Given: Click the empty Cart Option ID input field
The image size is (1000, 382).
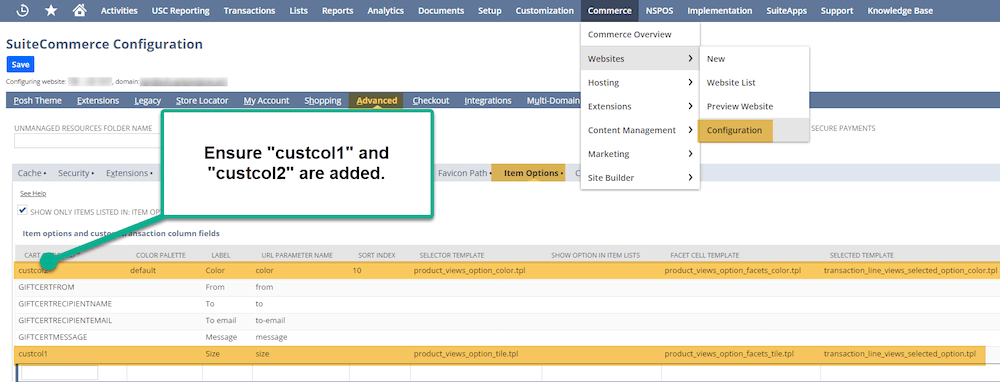Looking at the screenshot, I should [x=59, y=373].
